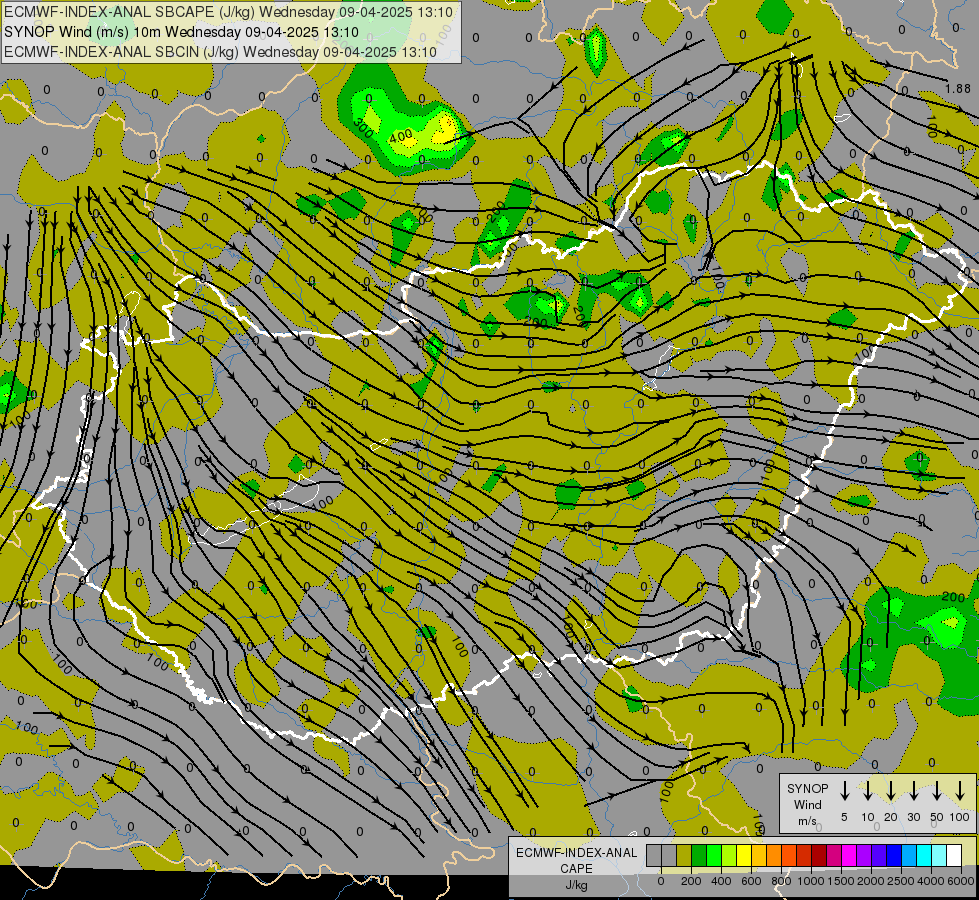Click the 400 contour label on the map
This screenshot has width=979, height=900.
click(x=400, y=136)
